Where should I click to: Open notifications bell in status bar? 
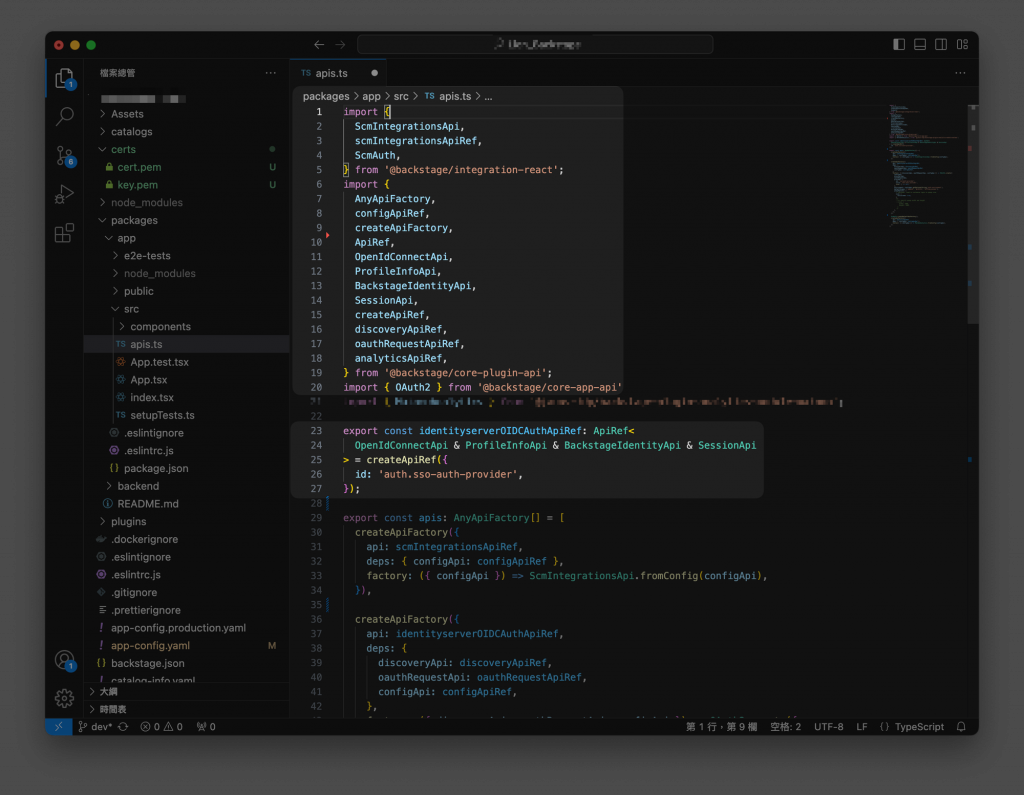pyautogui.click(x=961, y=726)
